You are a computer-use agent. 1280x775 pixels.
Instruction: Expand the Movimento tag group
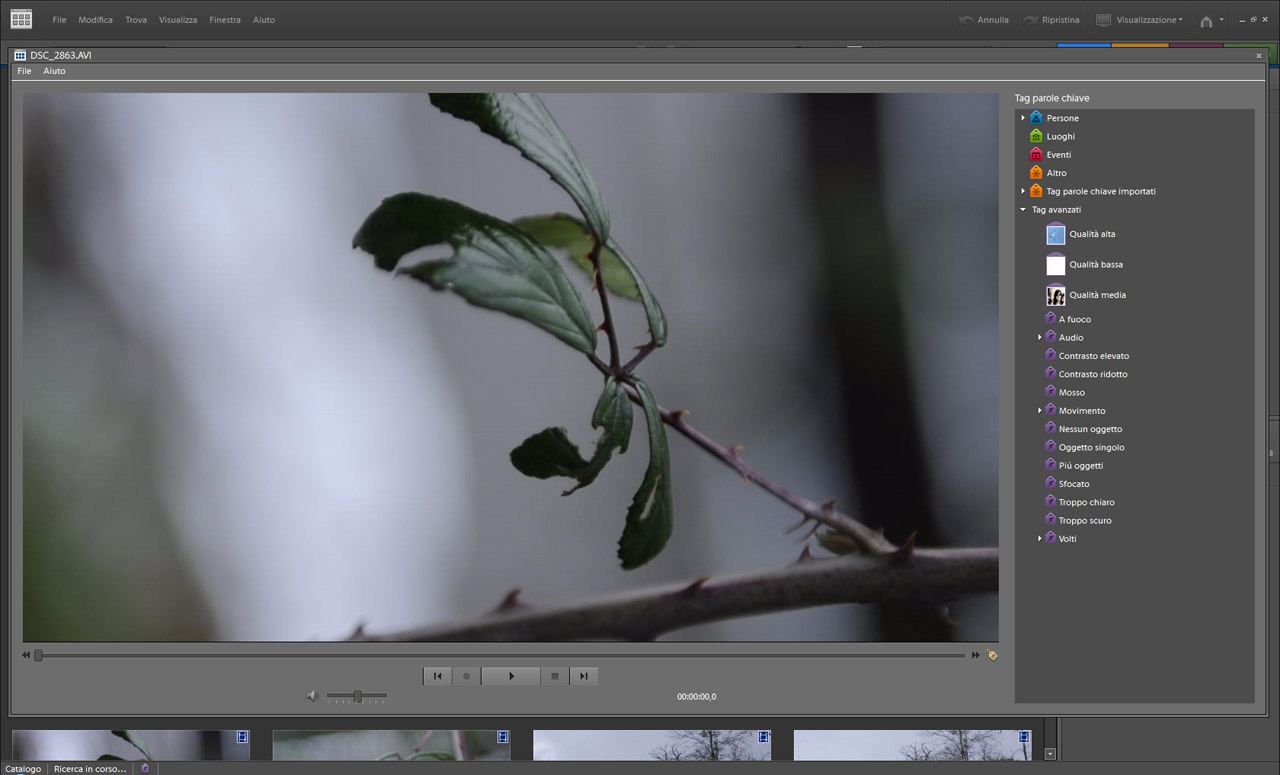pos(1040,411)
